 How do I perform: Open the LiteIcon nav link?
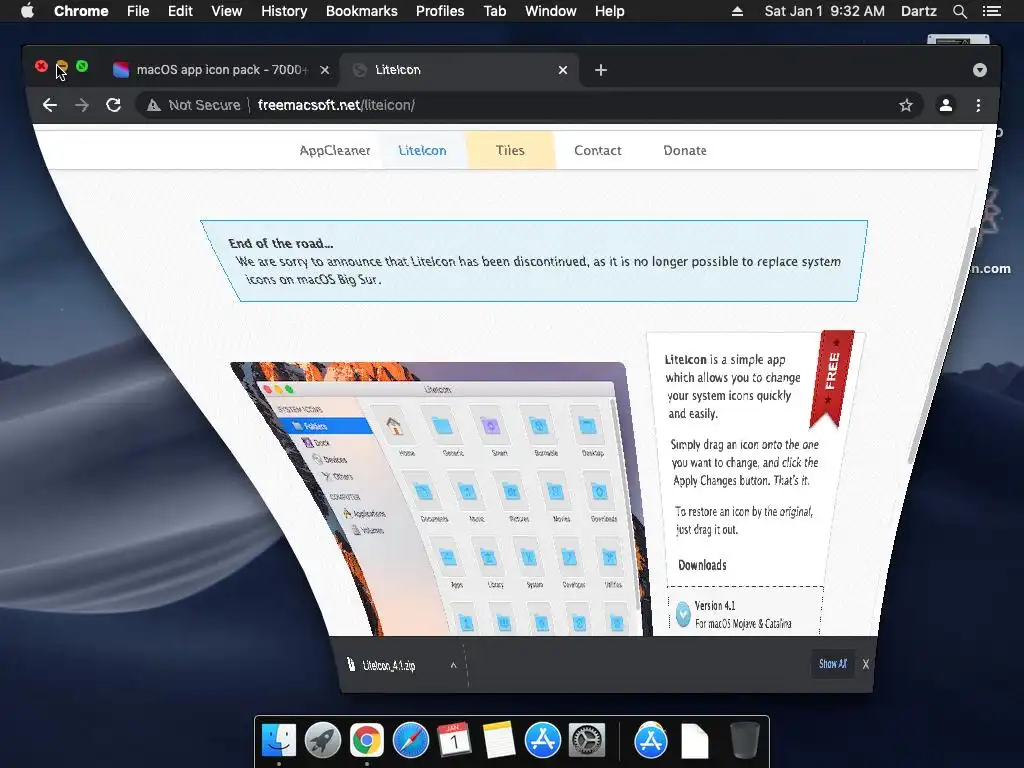point(423,150)
